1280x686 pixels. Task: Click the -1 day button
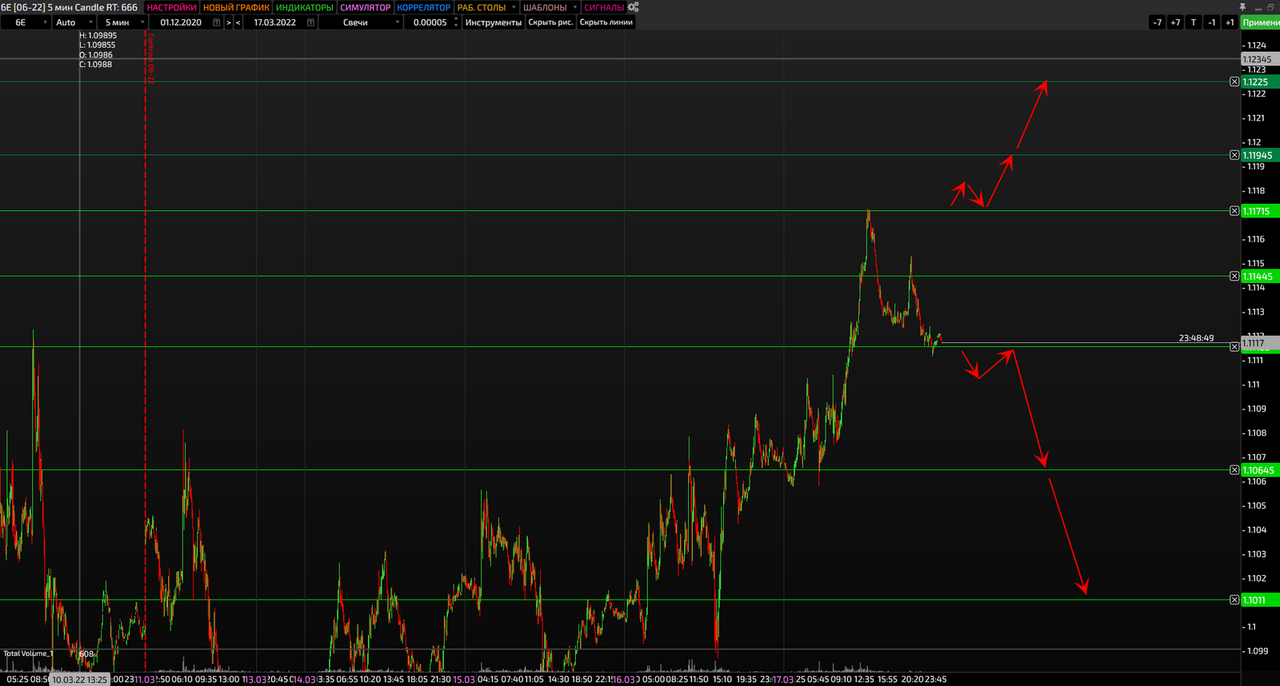[x=1211, y=22]
